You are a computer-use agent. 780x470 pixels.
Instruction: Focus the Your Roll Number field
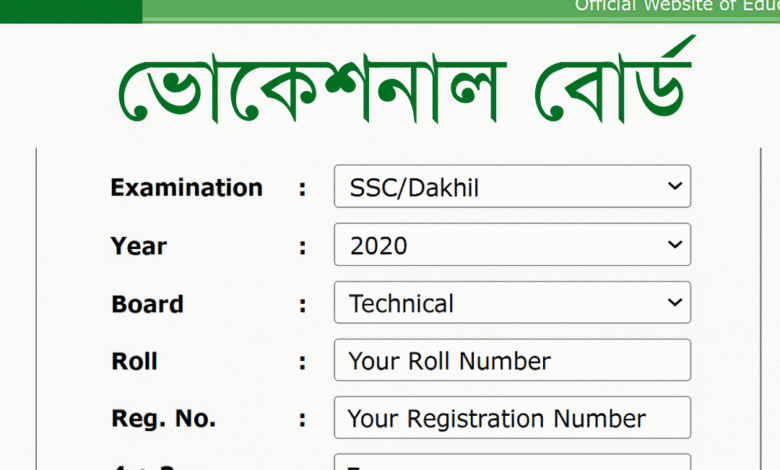[x=512, y=360]
